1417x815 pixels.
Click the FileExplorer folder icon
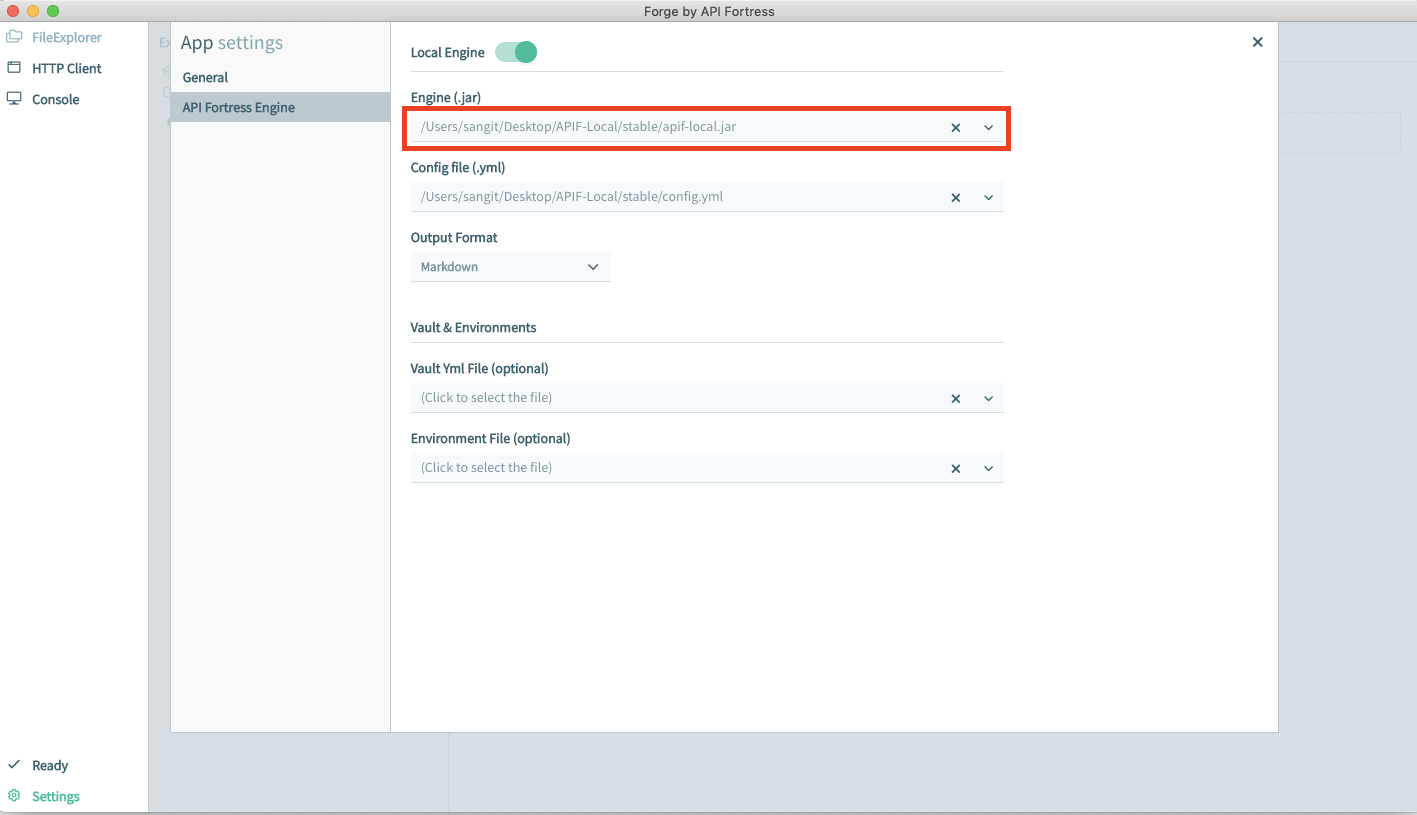click(x=14, y=37)
